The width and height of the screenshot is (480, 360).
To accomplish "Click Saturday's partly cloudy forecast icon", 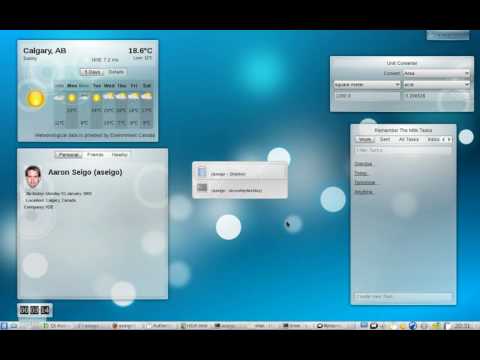I will [146, 97].
